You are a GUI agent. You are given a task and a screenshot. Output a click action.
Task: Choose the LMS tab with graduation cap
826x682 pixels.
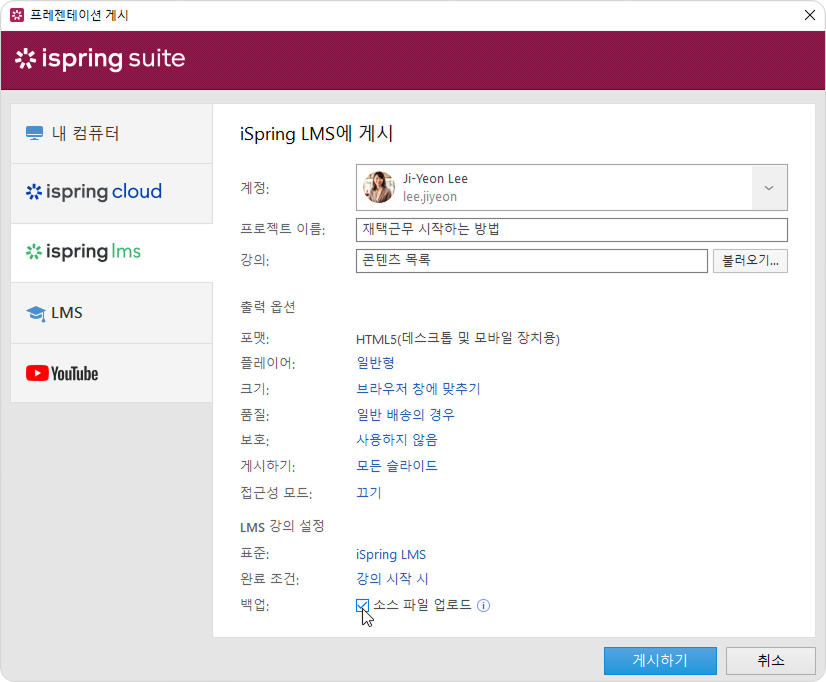tap(111, 313)
